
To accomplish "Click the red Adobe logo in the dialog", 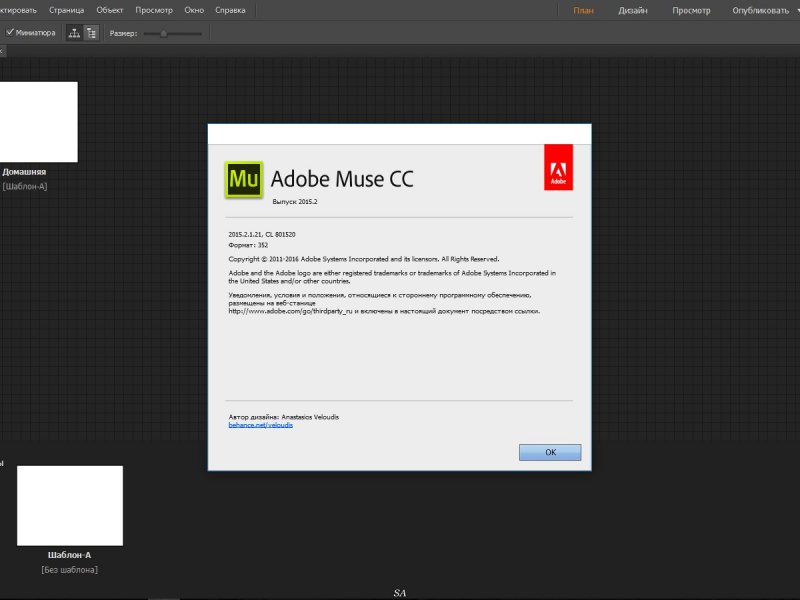I will coord(558,167).
